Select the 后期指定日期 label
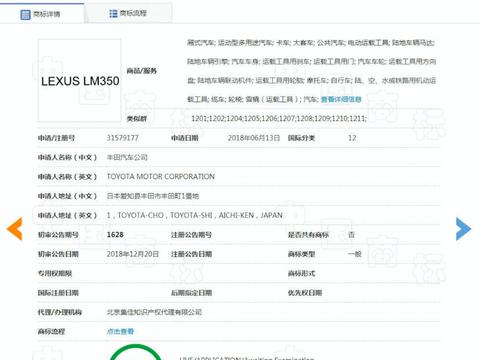Image resolution: width=480 pixels, height=360 pixels. pos(191,293)
